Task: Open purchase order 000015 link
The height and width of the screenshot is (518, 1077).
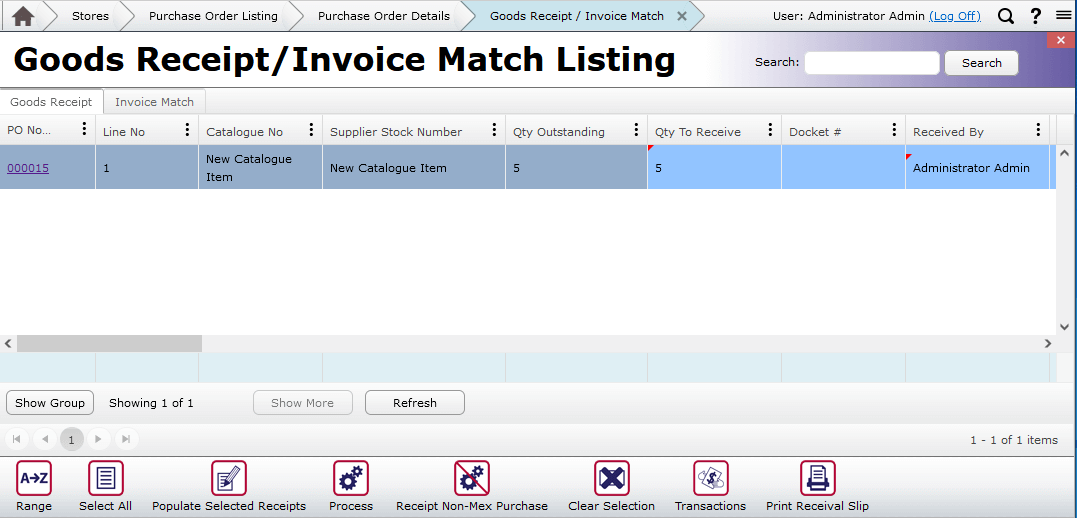Action: (x=28, y=168)
